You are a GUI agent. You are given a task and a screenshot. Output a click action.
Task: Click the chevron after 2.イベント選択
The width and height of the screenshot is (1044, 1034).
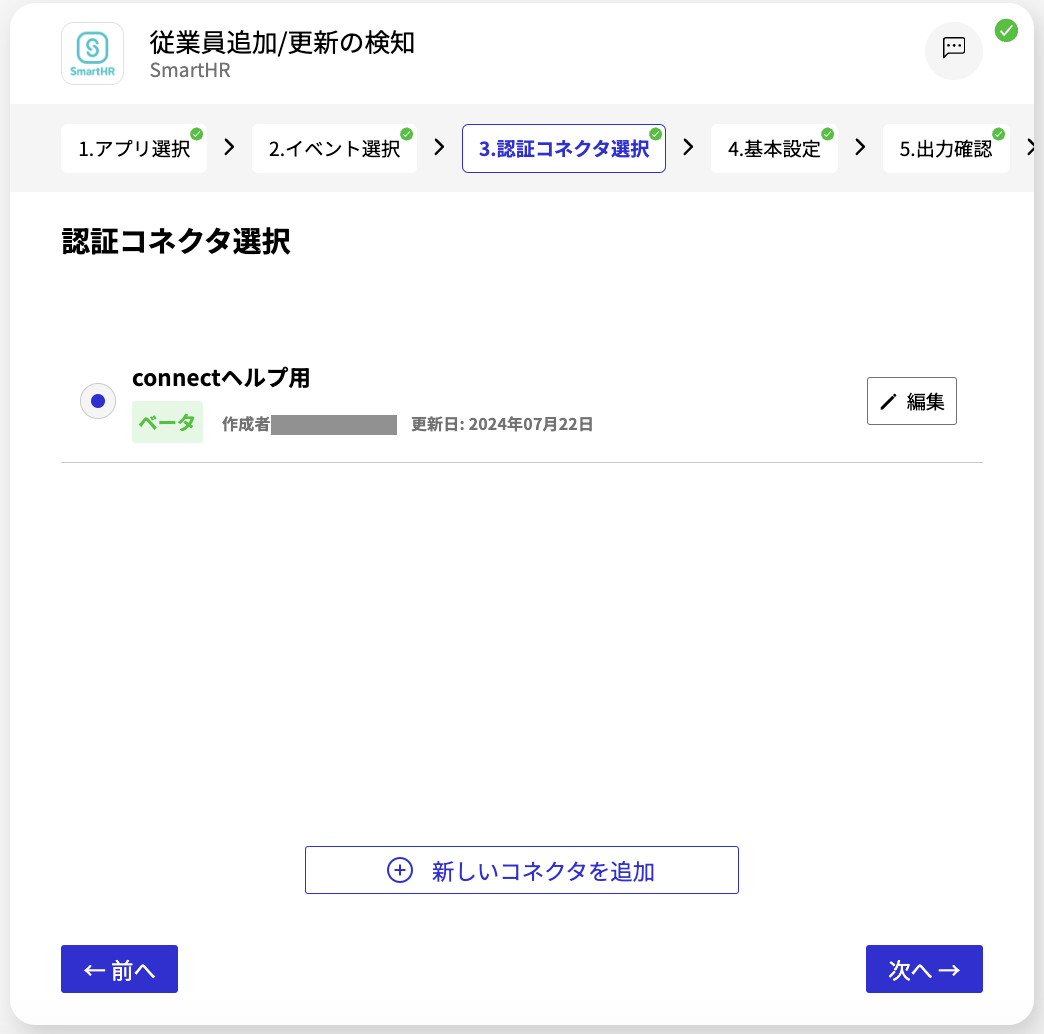(x=439, y=147)
